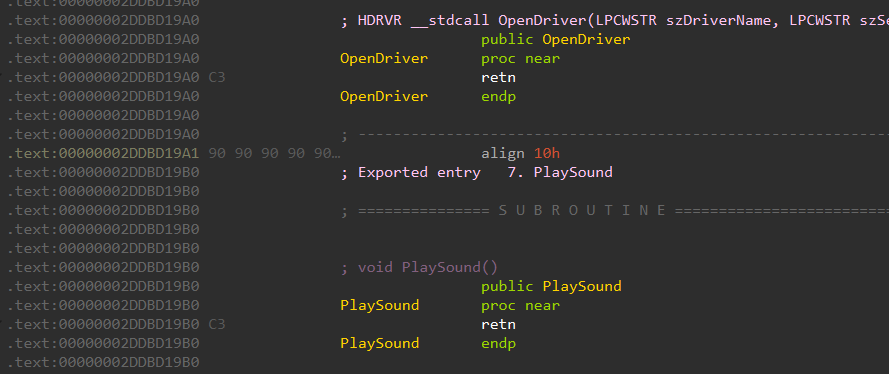Click OpenDriver in the public declaration
This screenshot has width=889, height=374.
coord(586,40)
